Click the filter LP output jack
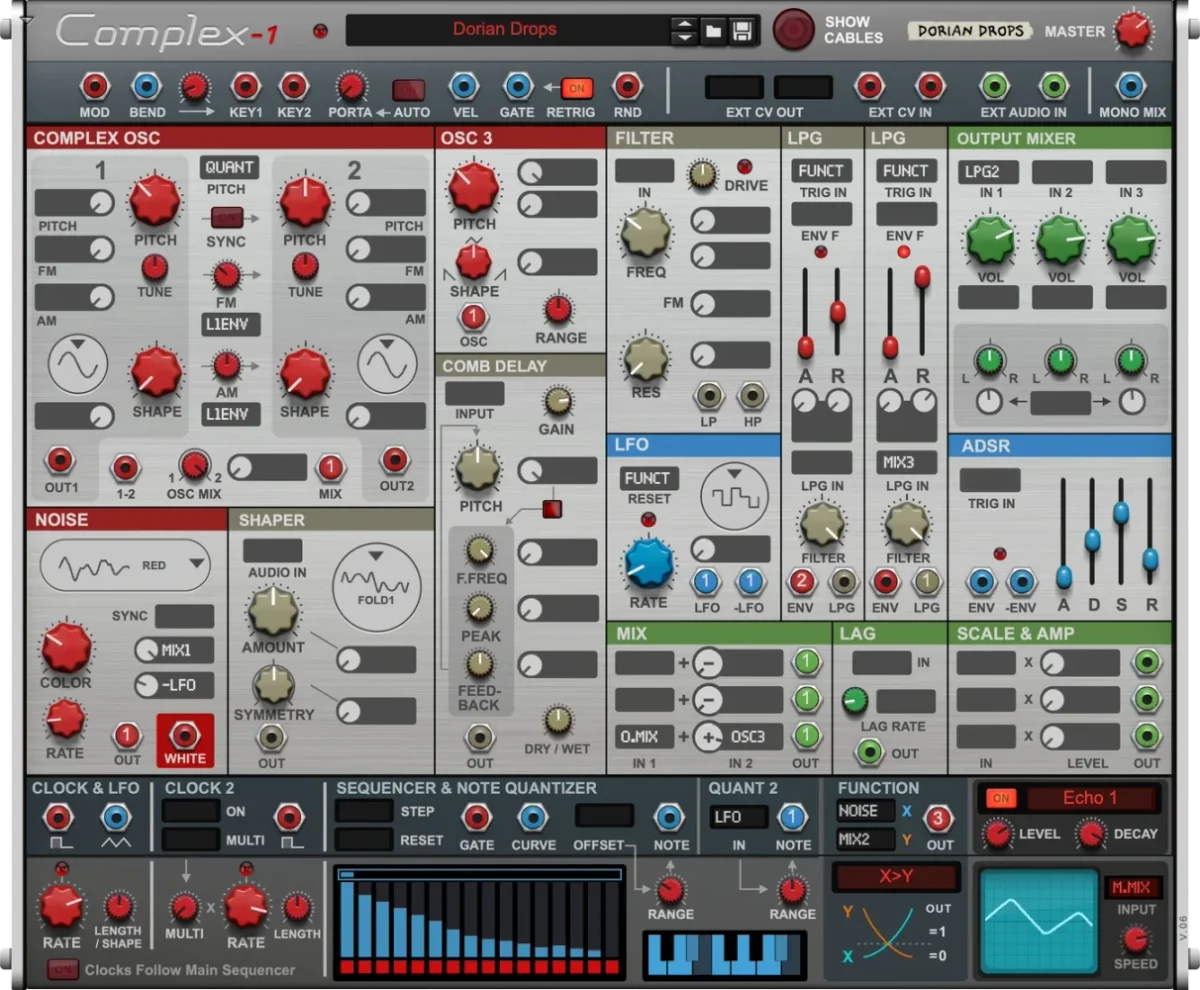 click(709, 396)
